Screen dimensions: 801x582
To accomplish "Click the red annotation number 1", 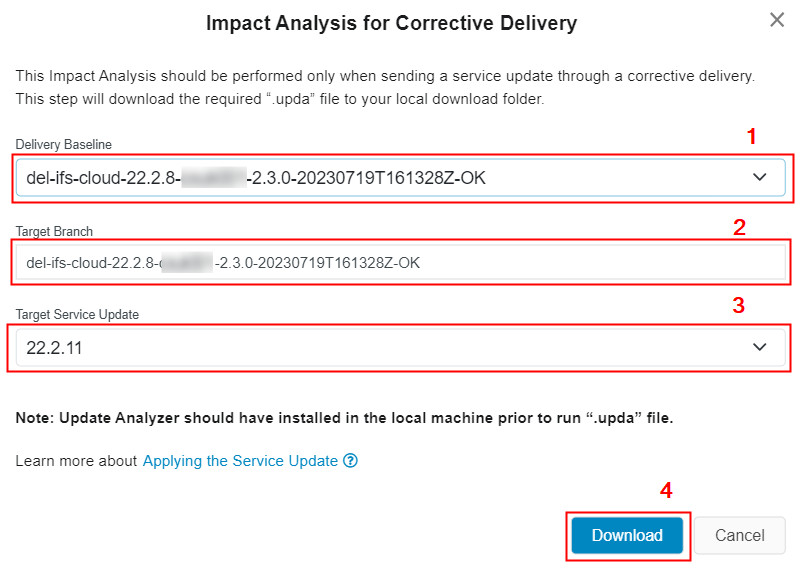I will click(751, 137).
